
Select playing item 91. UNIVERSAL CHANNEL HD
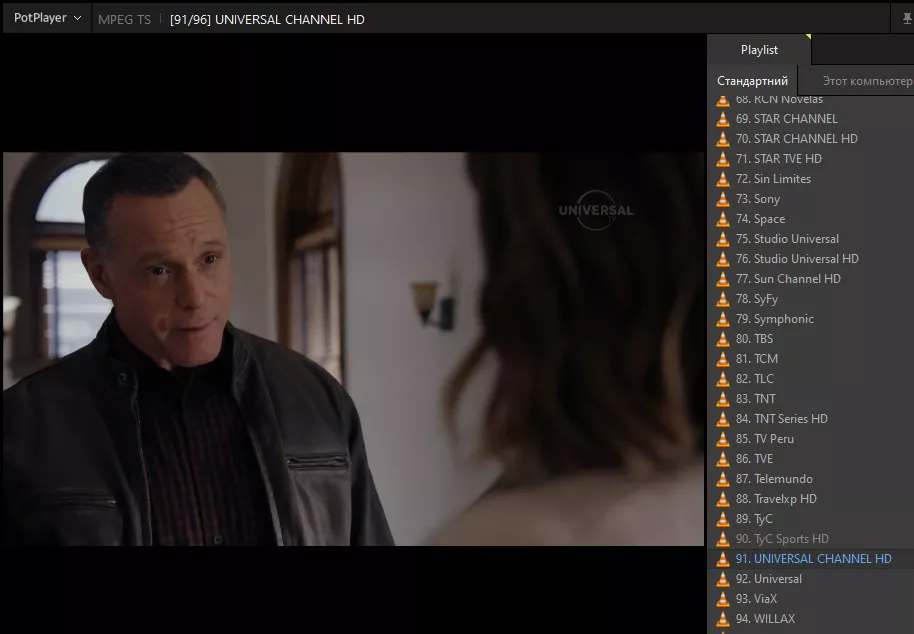(811, 559)
